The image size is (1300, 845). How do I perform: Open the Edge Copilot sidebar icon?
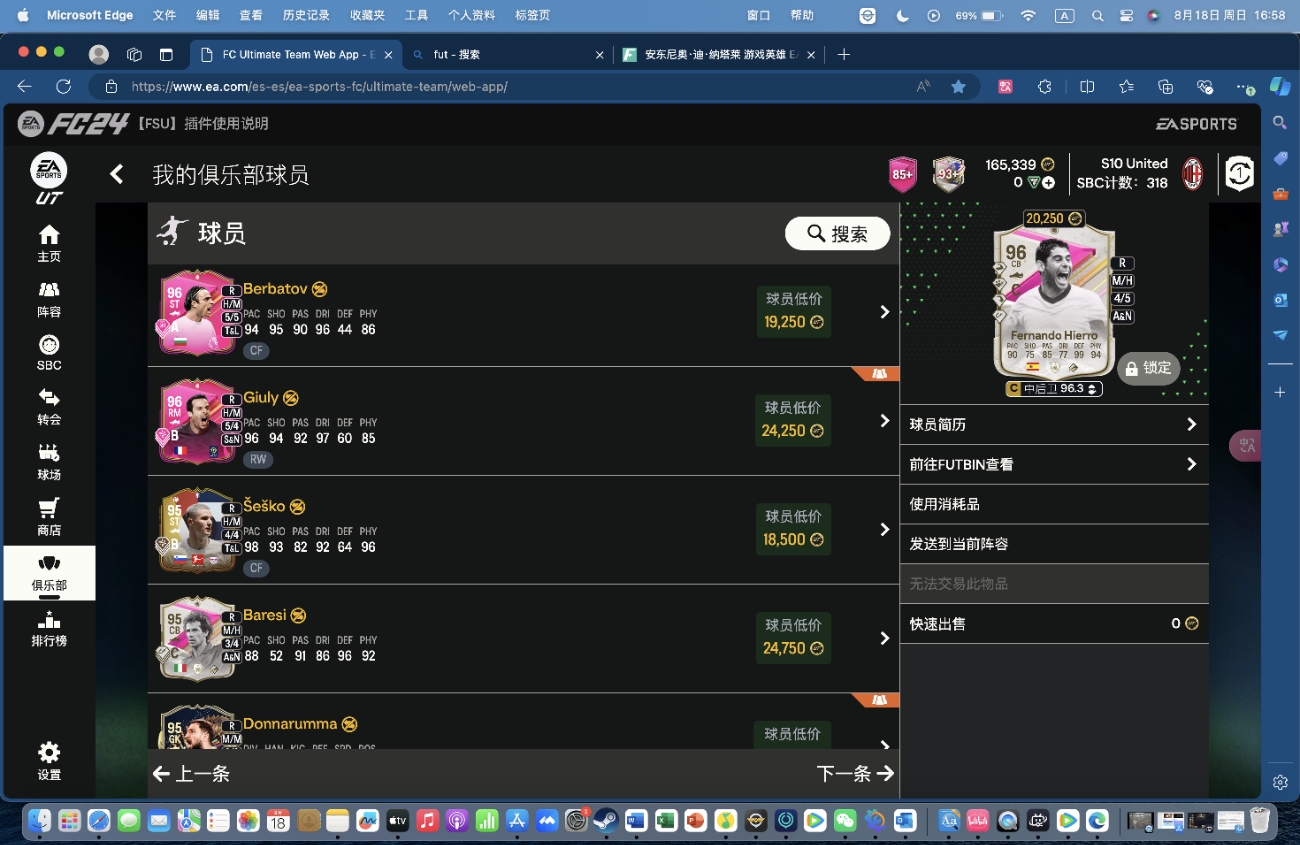[1279, 87]
